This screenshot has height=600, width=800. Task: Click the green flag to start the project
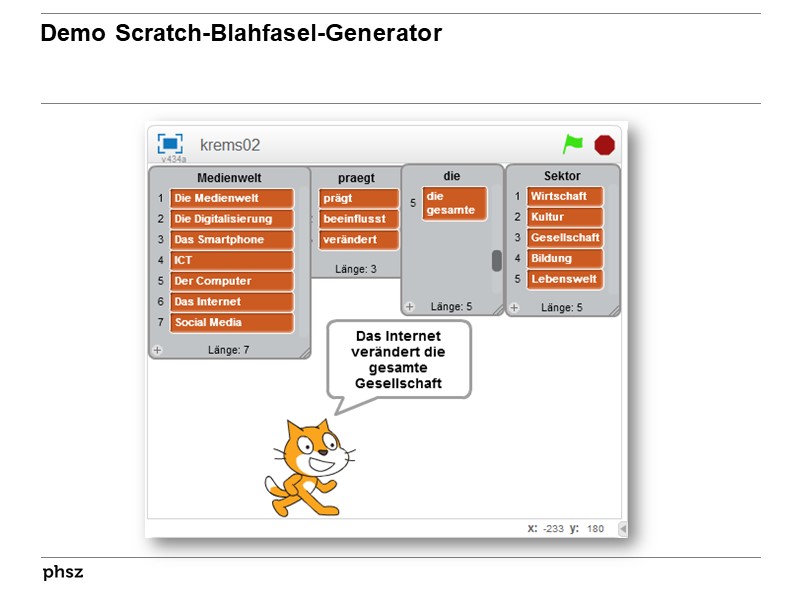click(x=572, y=144)
